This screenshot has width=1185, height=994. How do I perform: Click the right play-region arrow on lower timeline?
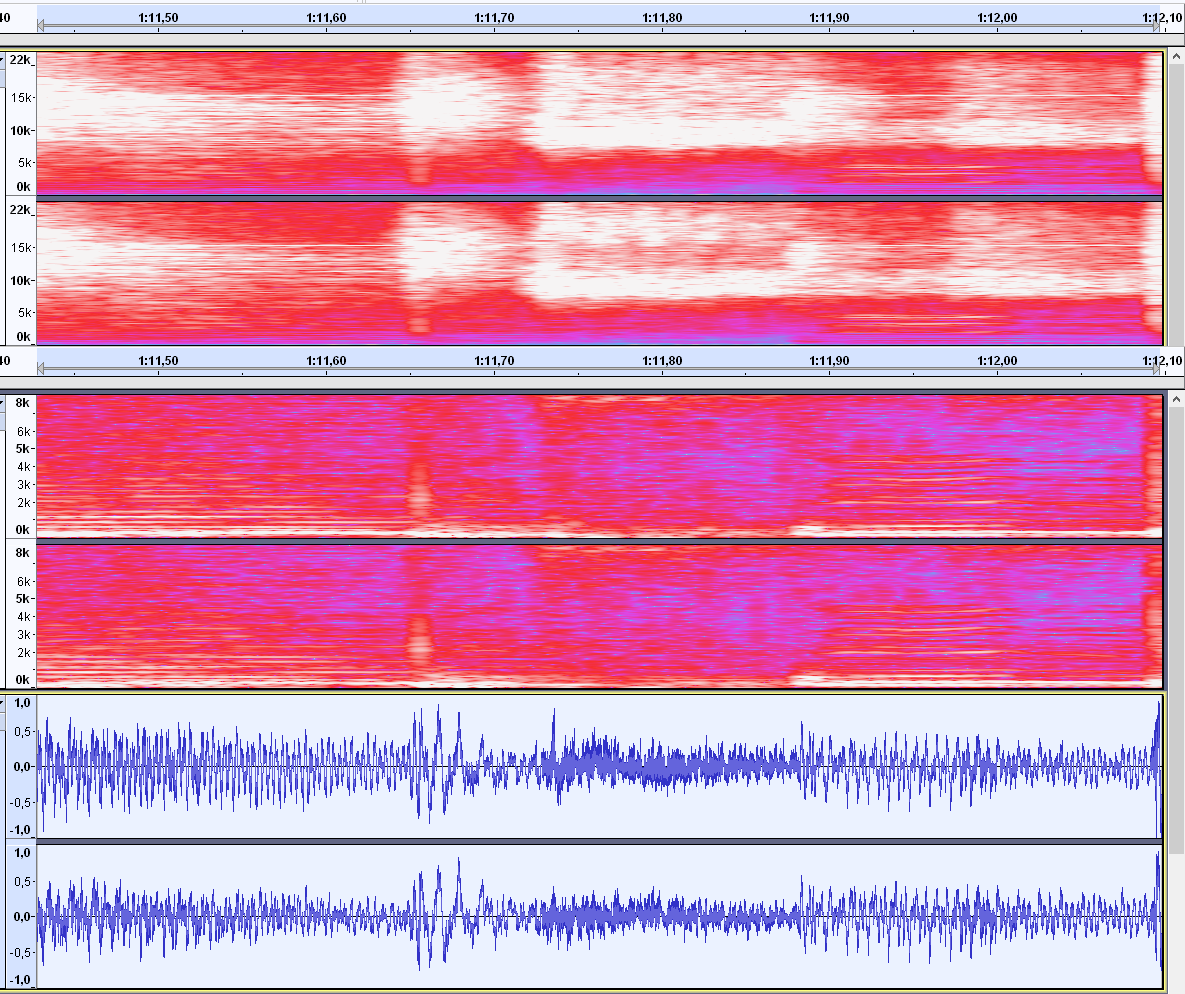1156,369
